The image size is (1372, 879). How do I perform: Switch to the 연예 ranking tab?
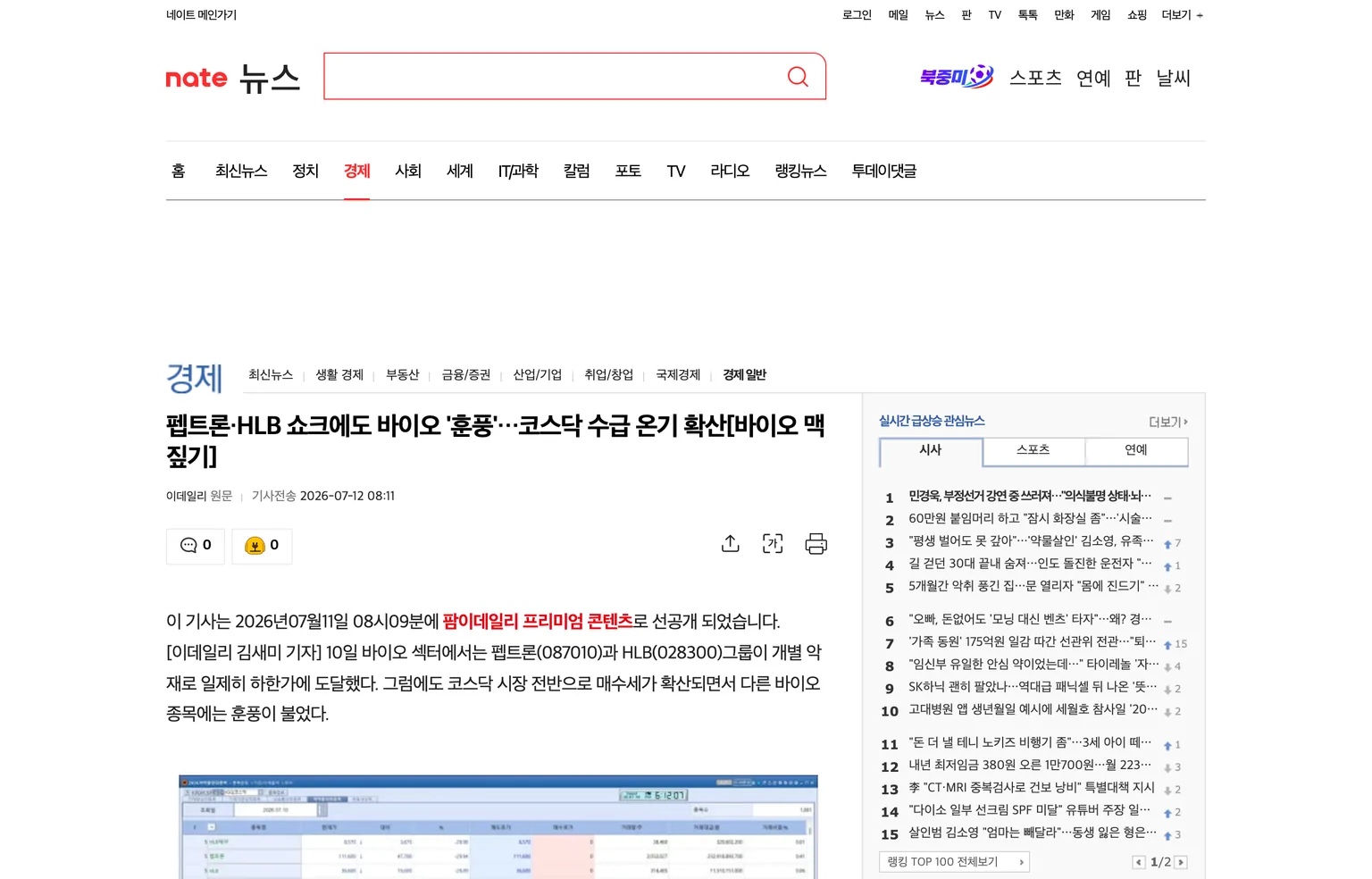1136,450
